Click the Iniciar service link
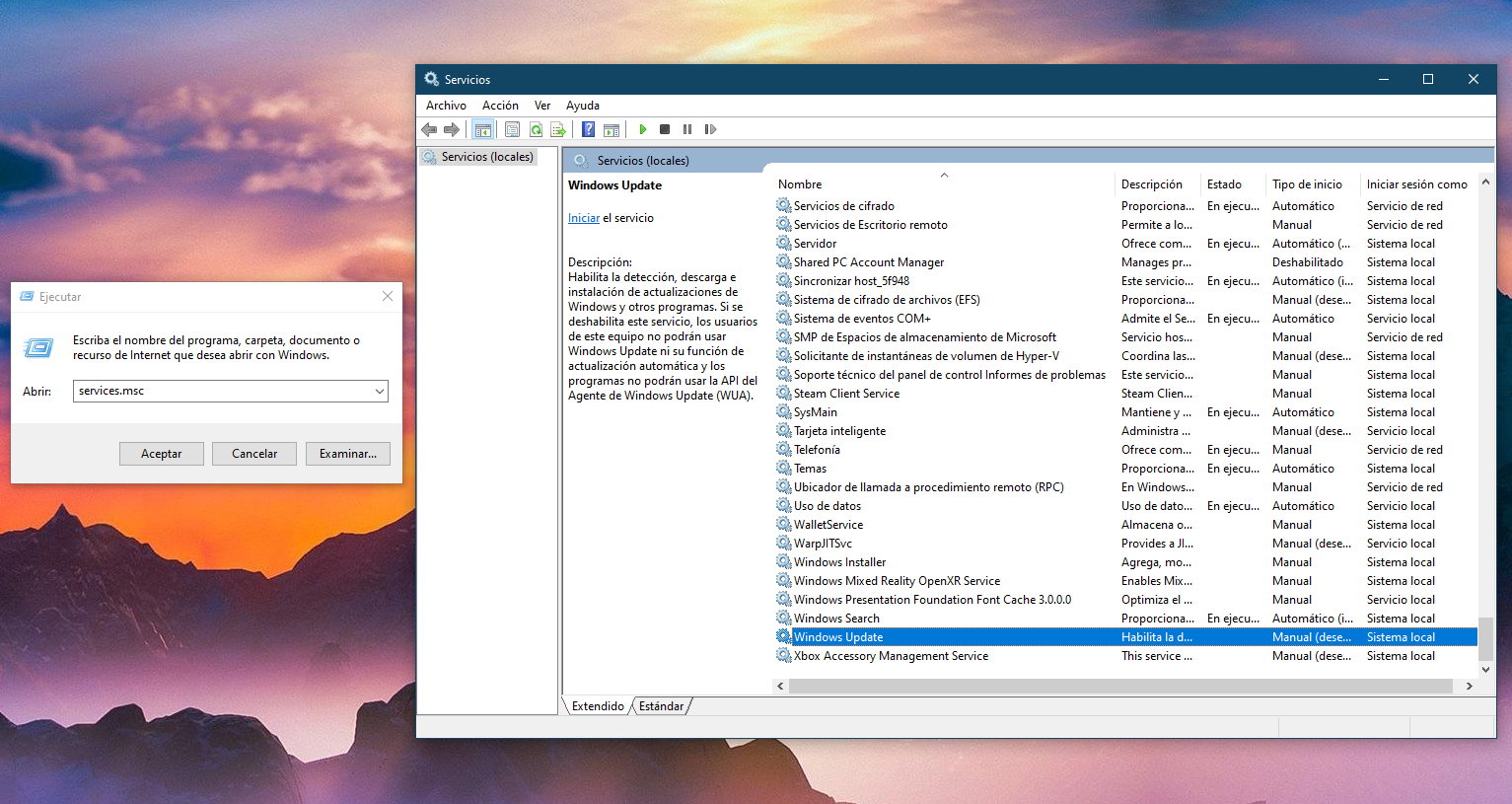1512x804 pixels. tap(583, 218)
